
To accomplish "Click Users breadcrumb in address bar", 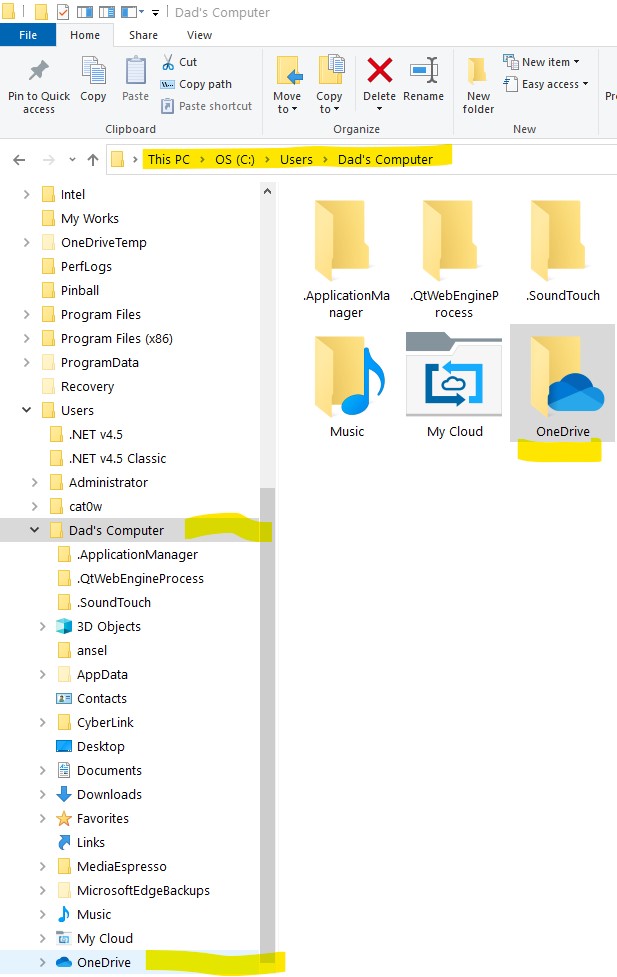I will [x=296, y=160].
